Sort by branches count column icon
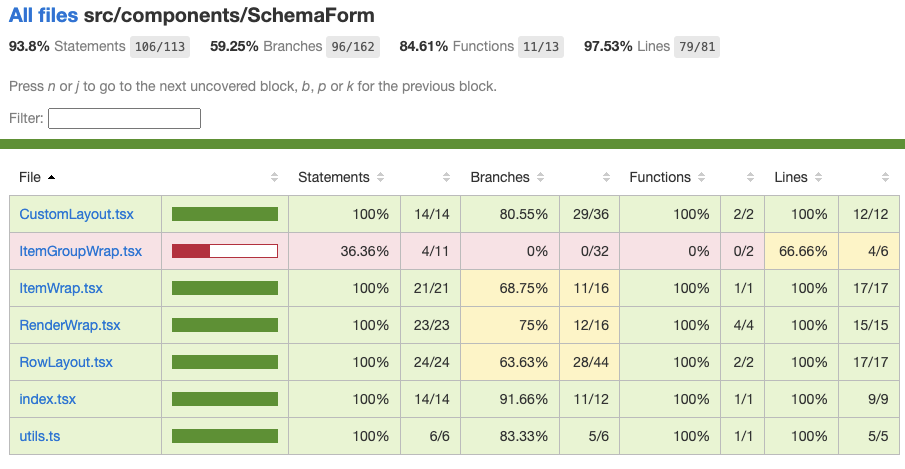Screen dimensions: 905x469 (x=606, y=177)
